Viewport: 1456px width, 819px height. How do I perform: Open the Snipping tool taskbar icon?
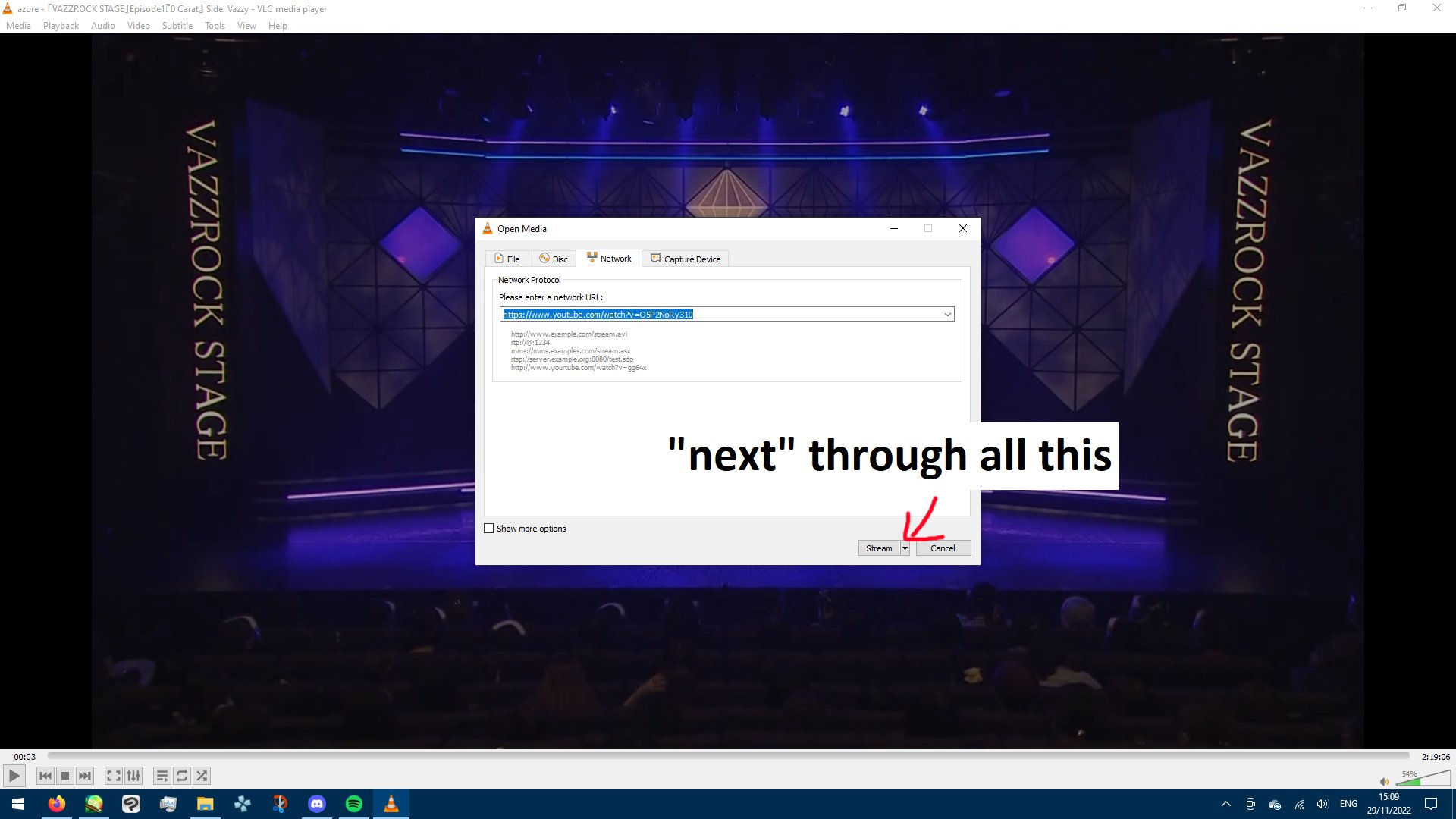click(x=280, y=804)
